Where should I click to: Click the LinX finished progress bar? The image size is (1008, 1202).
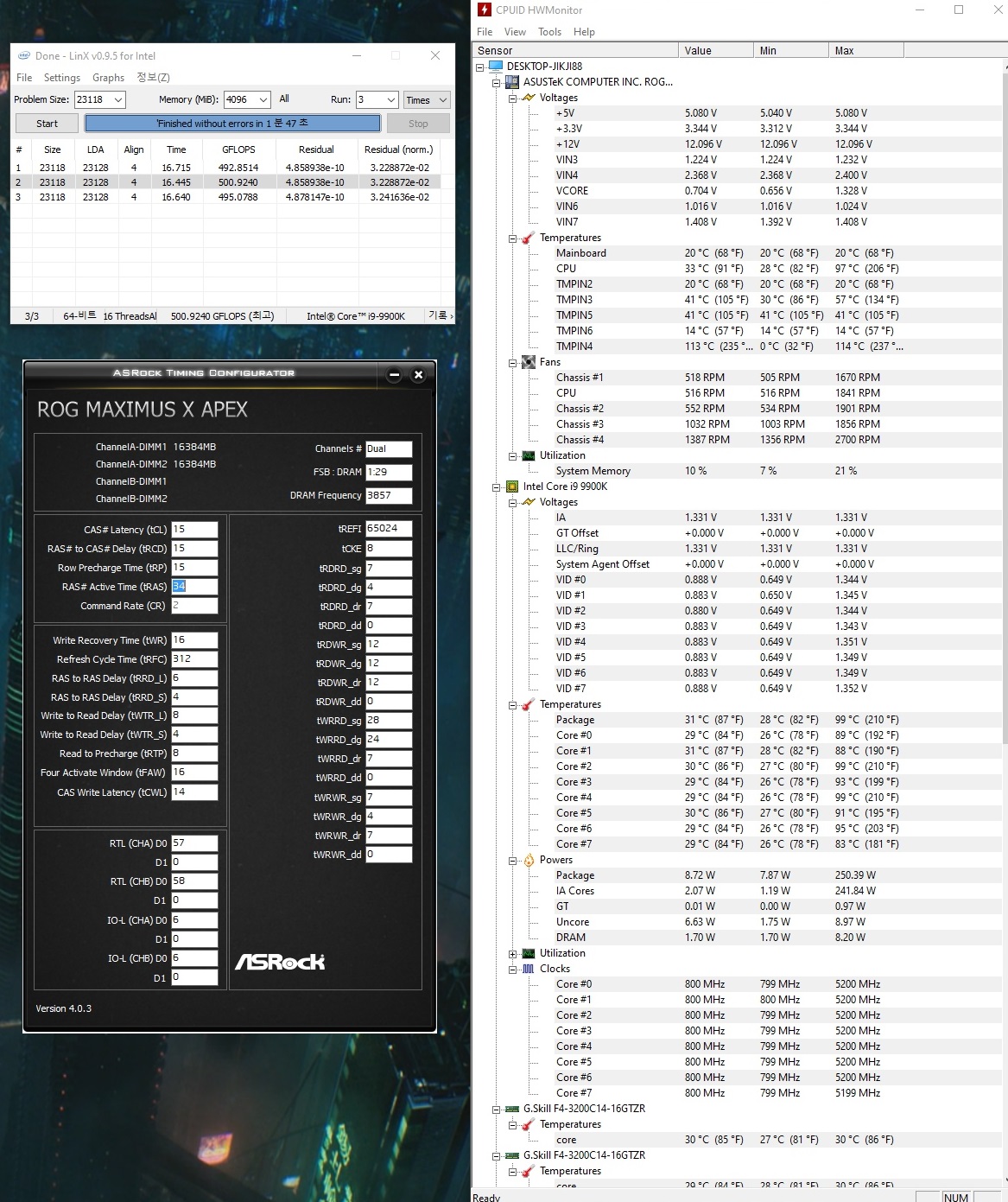click(x=232, y=124)
